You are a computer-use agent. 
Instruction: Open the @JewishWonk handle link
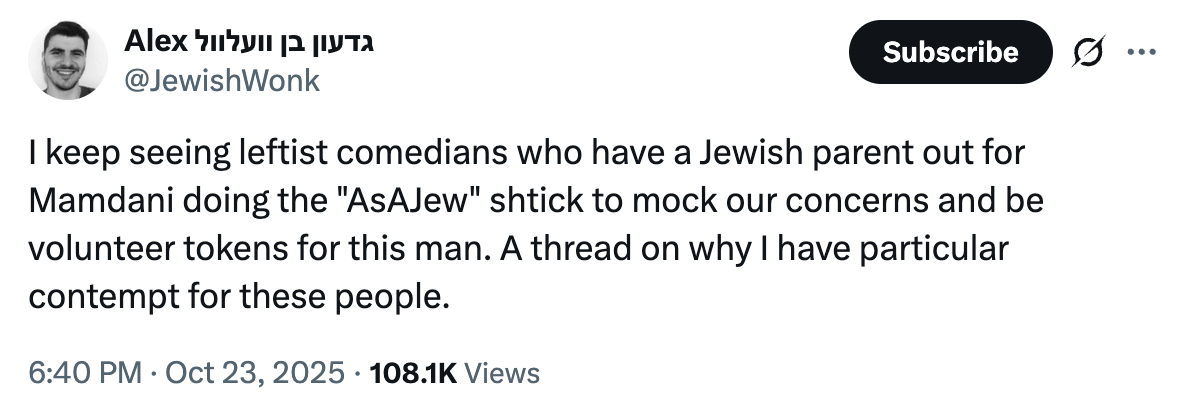tap(220, 80)
